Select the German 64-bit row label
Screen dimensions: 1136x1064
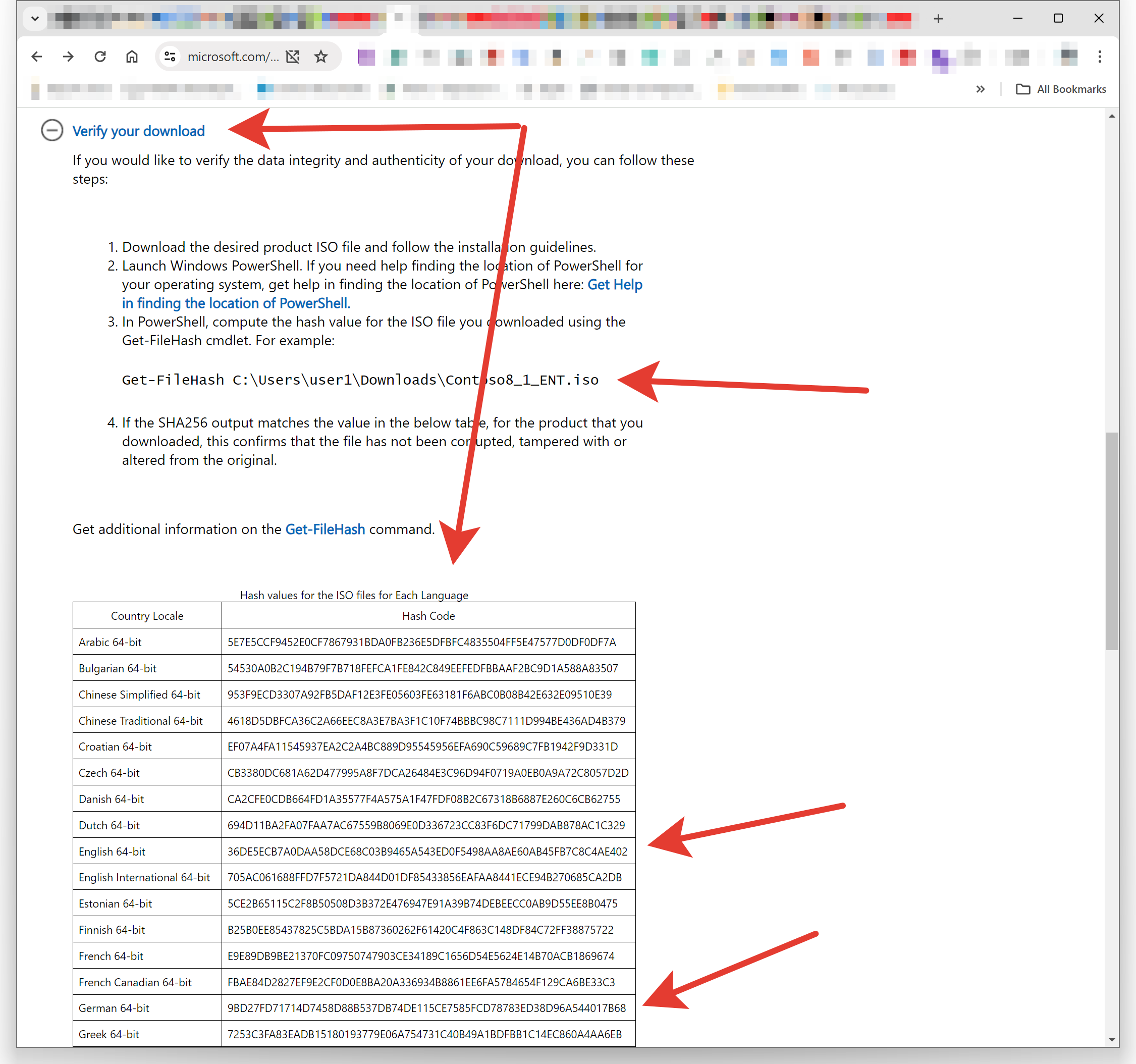114,1008
